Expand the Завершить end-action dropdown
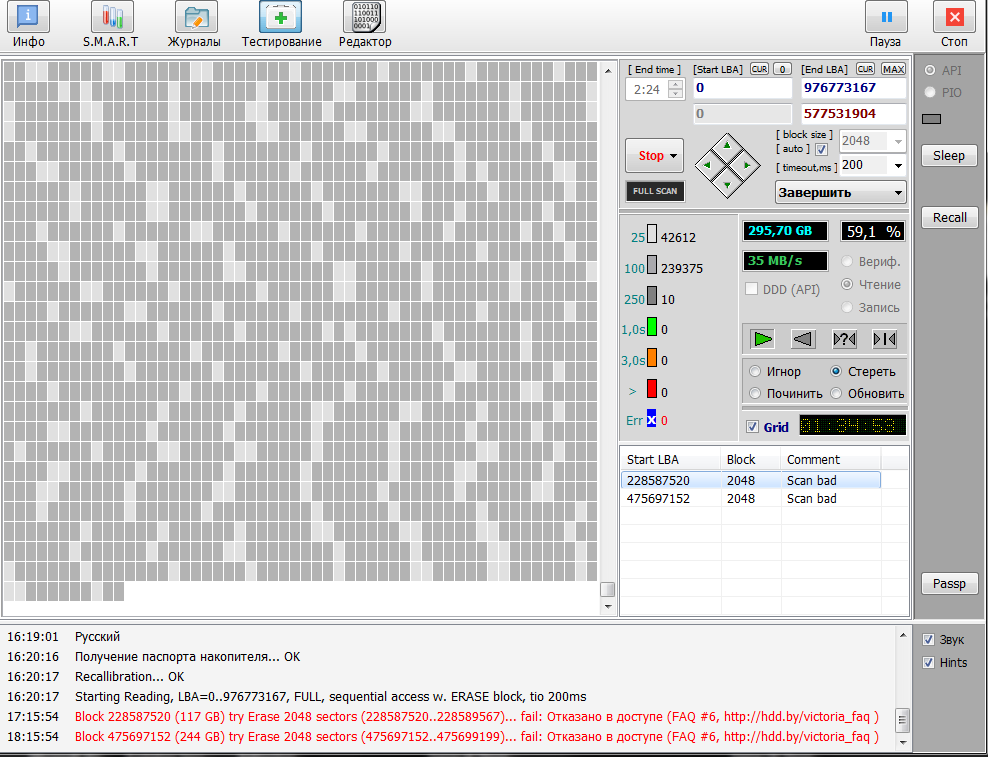 [840, 192]
